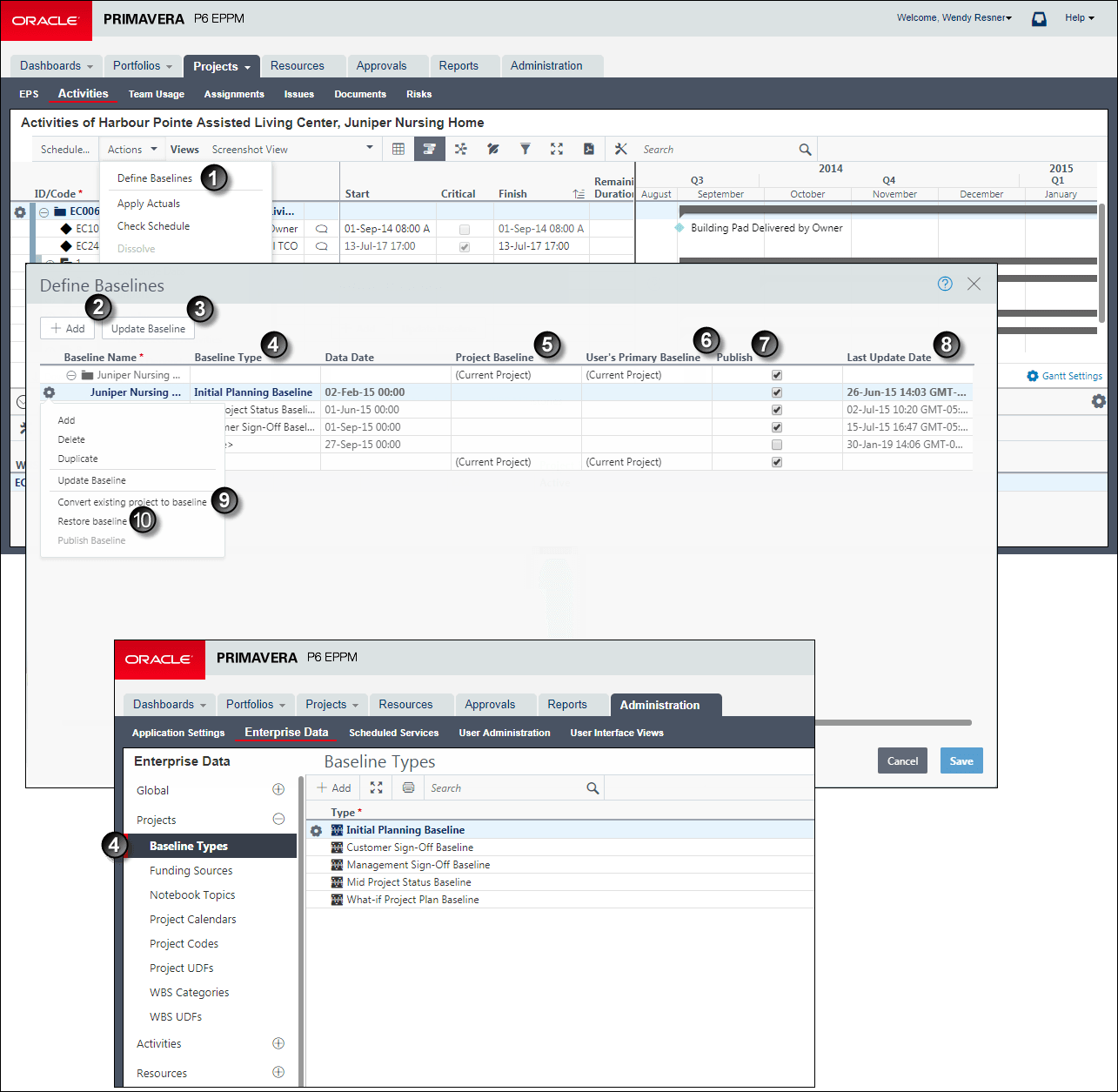Click icon of Customer Sign-Off Baseline type
This screenshot has height=1092, width=1118.
(338, 847)
